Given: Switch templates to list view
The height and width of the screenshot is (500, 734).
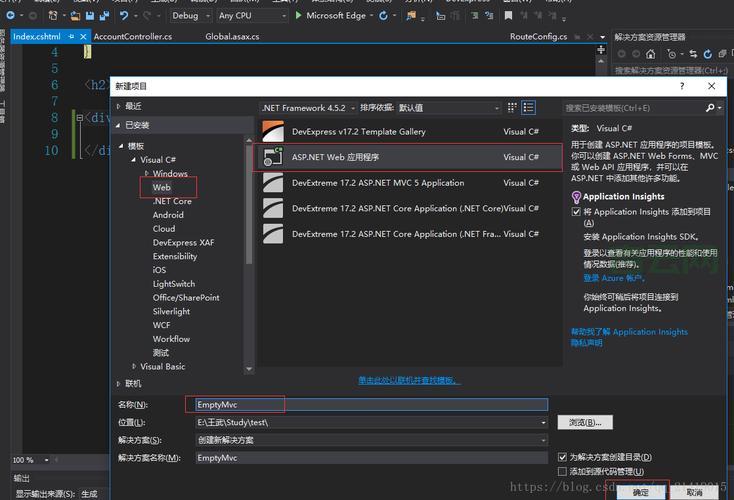Looking at the screenshot, I should (x=529, y=107).
